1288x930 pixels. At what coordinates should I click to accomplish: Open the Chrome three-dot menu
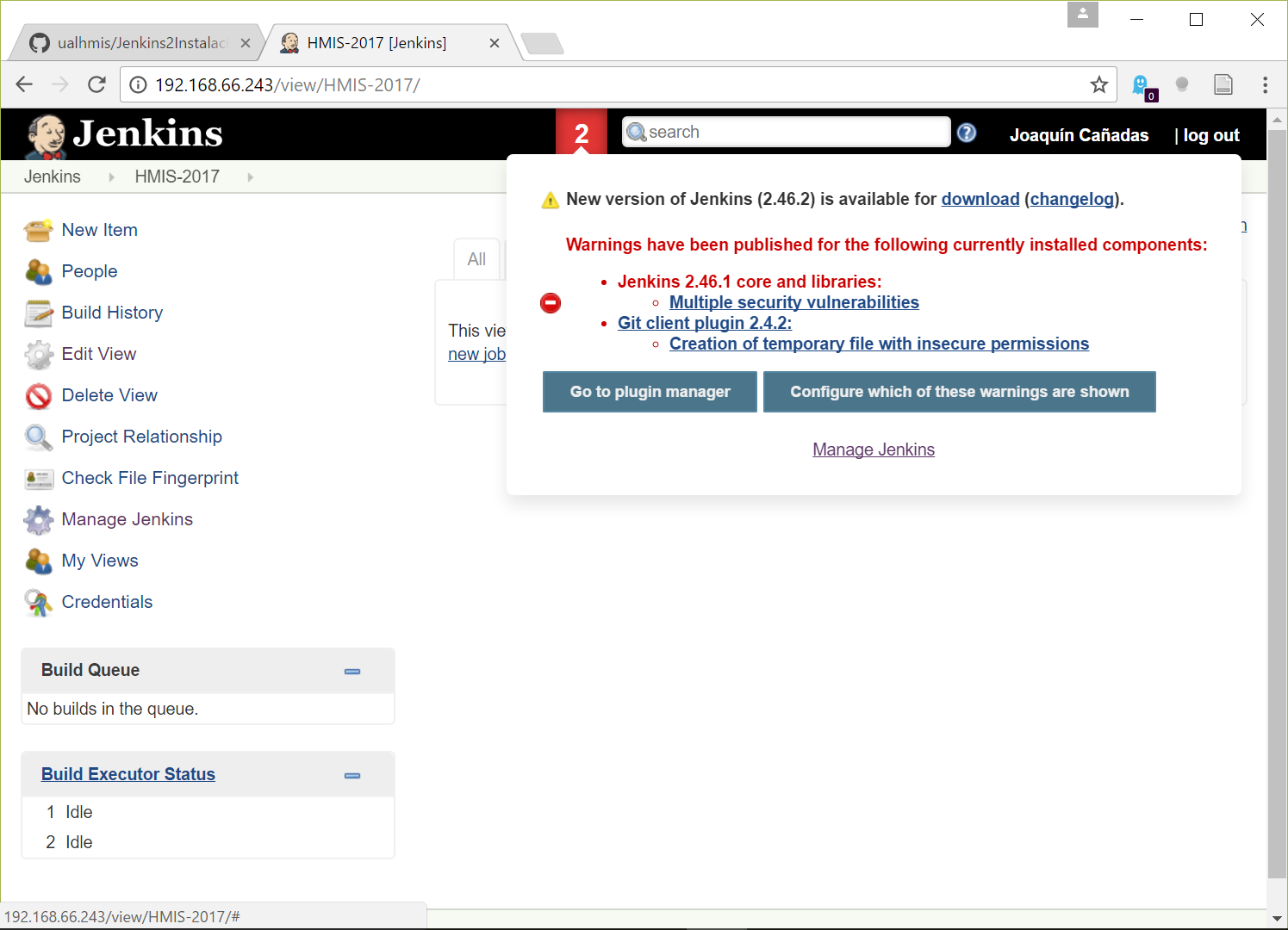point(1265,84)
